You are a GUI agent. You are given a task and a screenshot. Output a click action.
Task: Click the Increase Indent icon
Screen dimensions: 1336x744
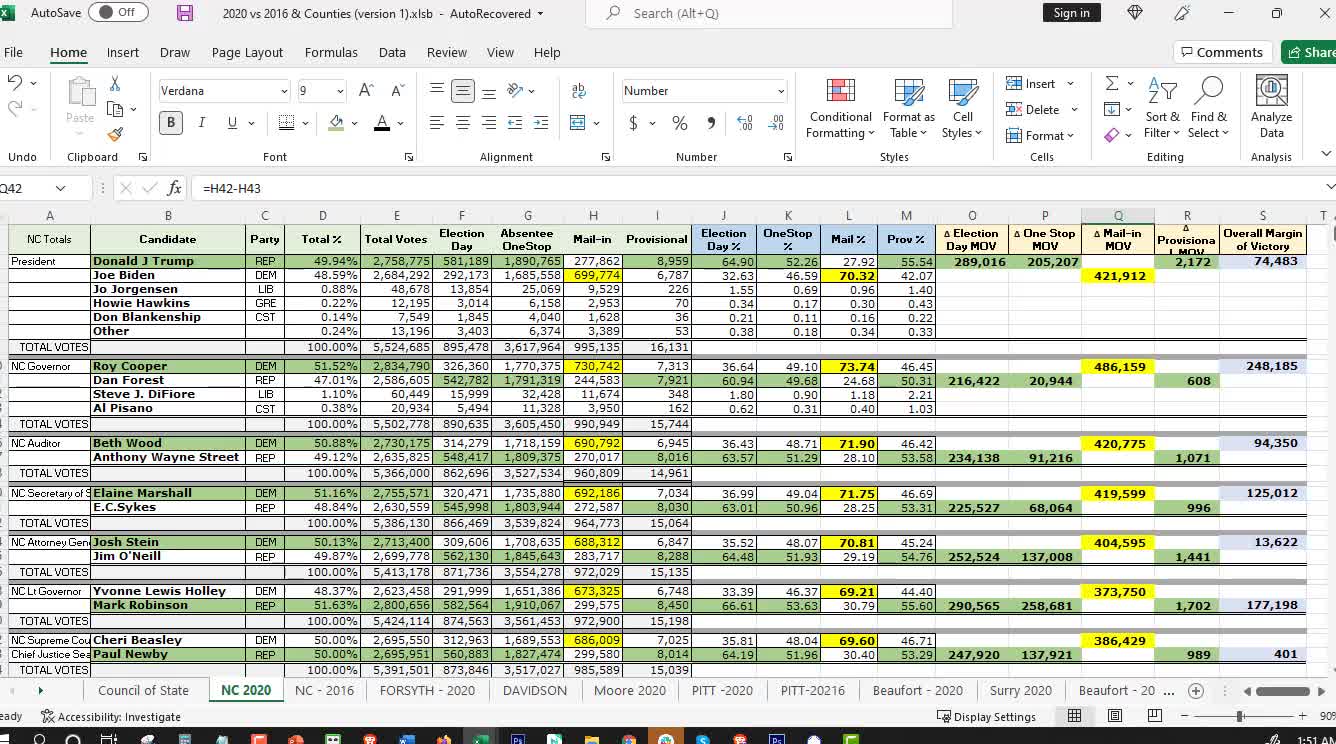point(541,123)
